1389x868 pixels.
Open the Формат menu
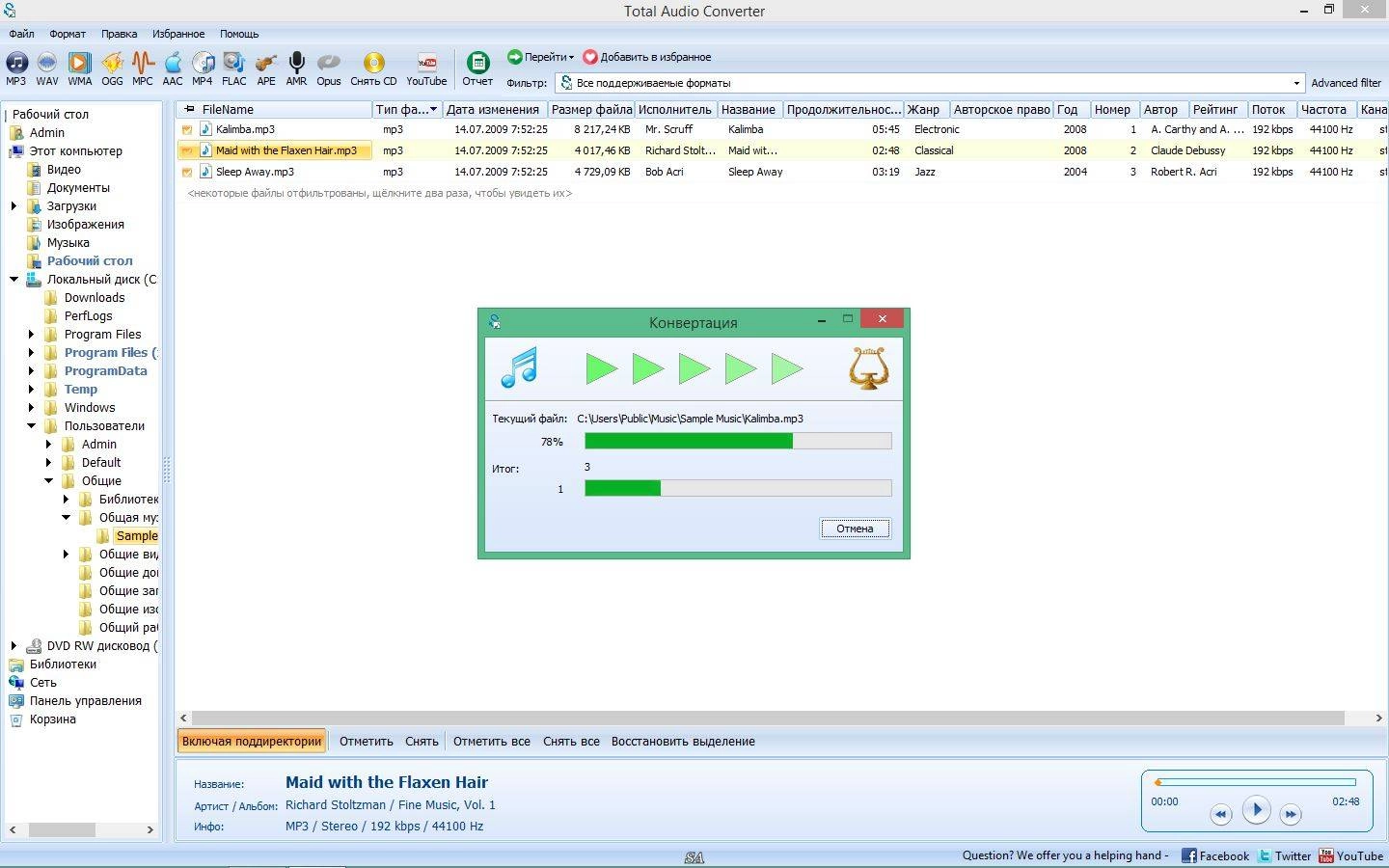coord(68,34)
